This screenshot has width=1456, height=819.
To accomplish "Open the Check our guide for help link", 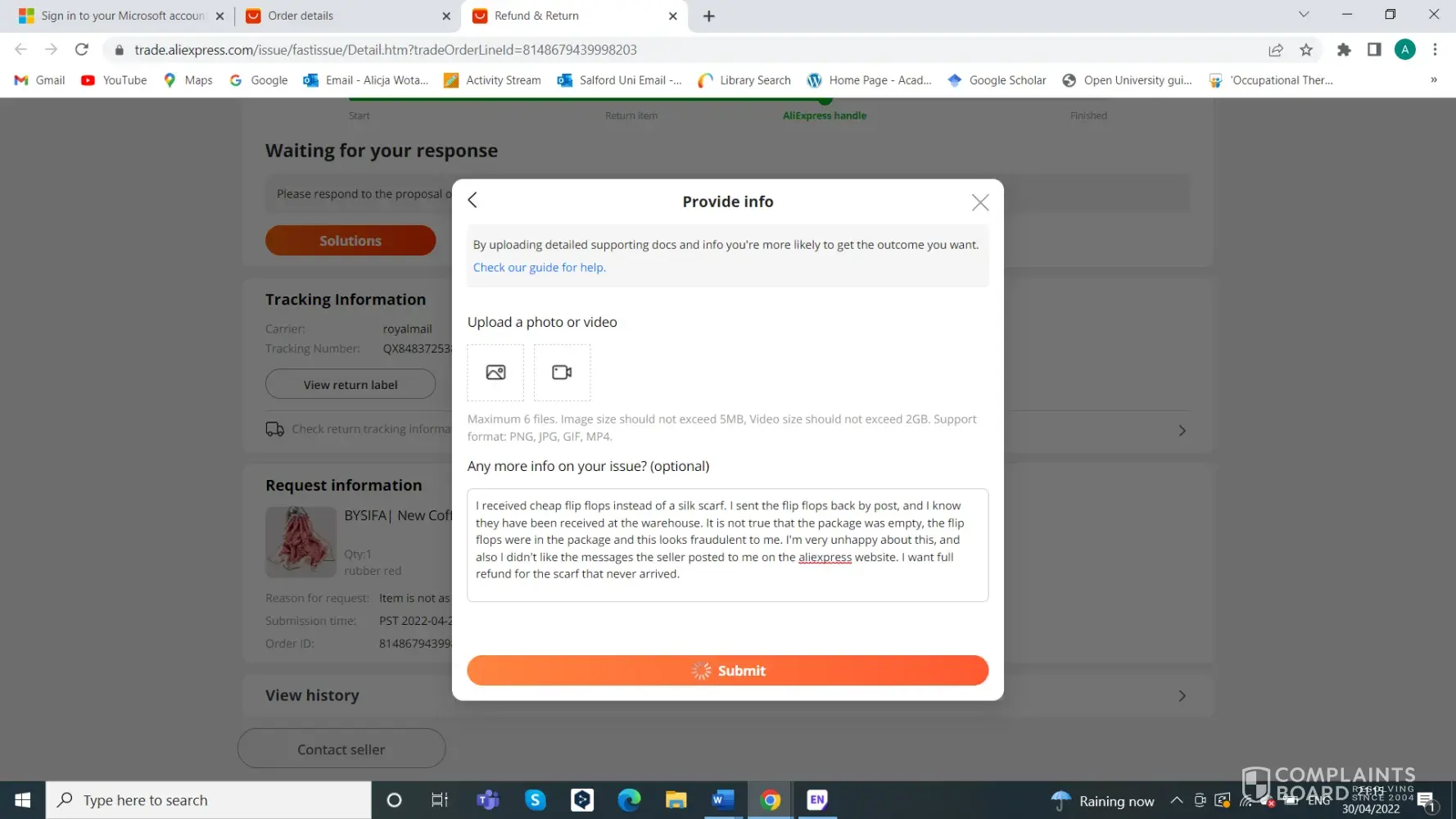I will [x=540, y=268].
